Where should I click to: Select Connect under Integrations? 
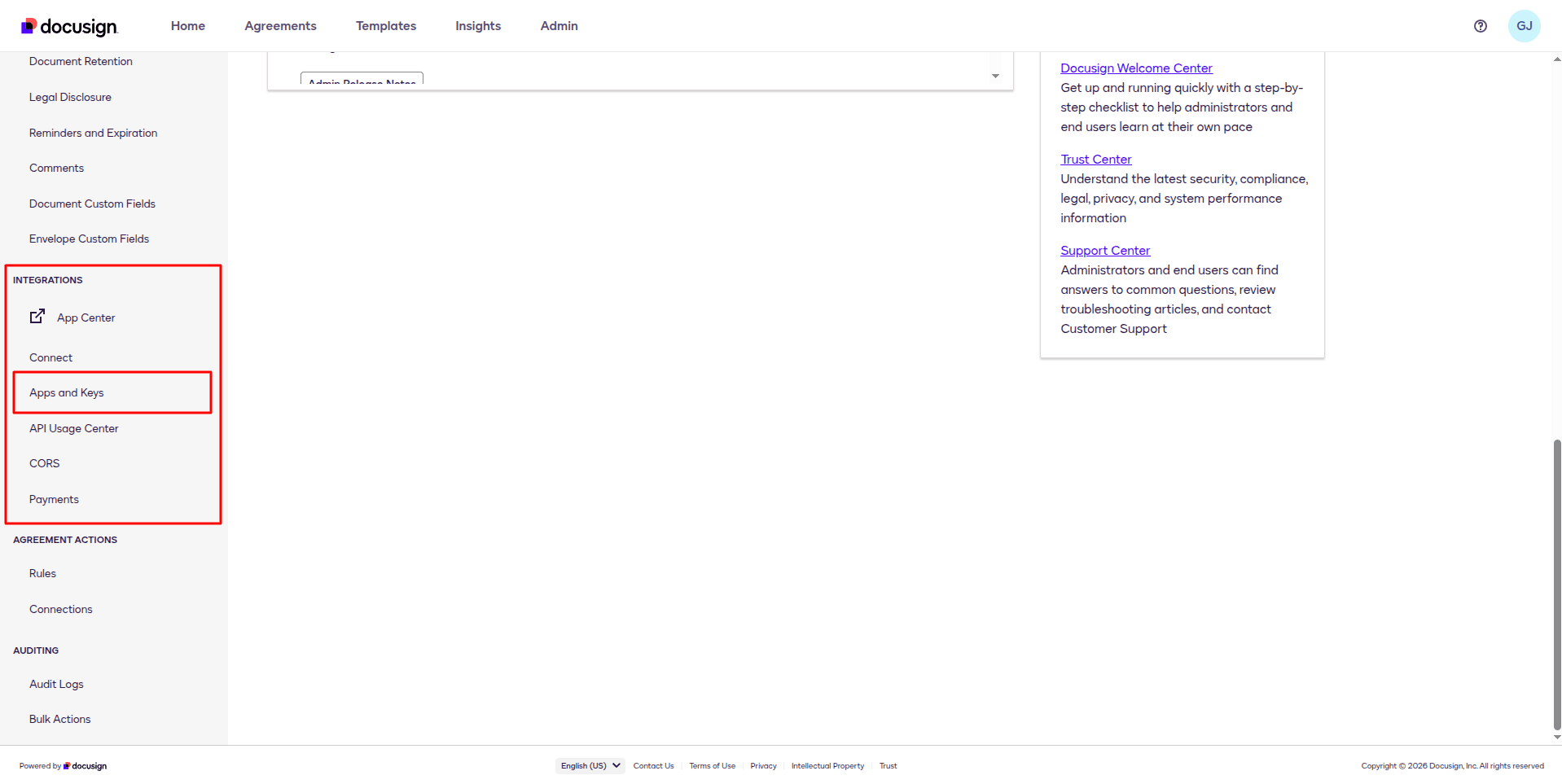50,357
